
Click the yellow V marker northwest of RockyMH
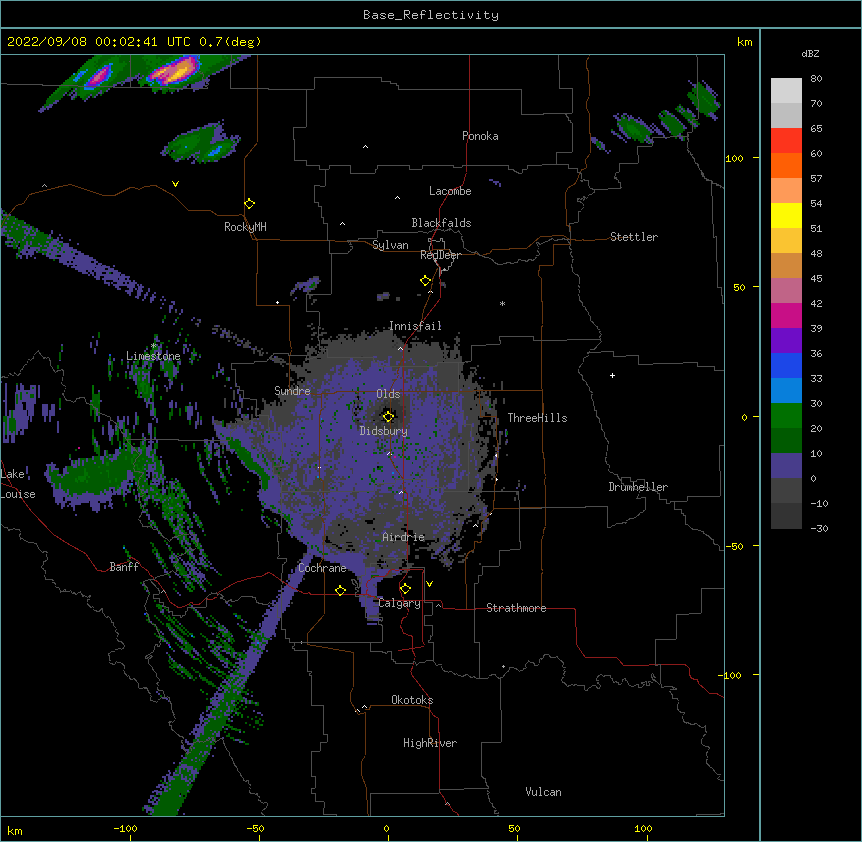tap(175, 184)
